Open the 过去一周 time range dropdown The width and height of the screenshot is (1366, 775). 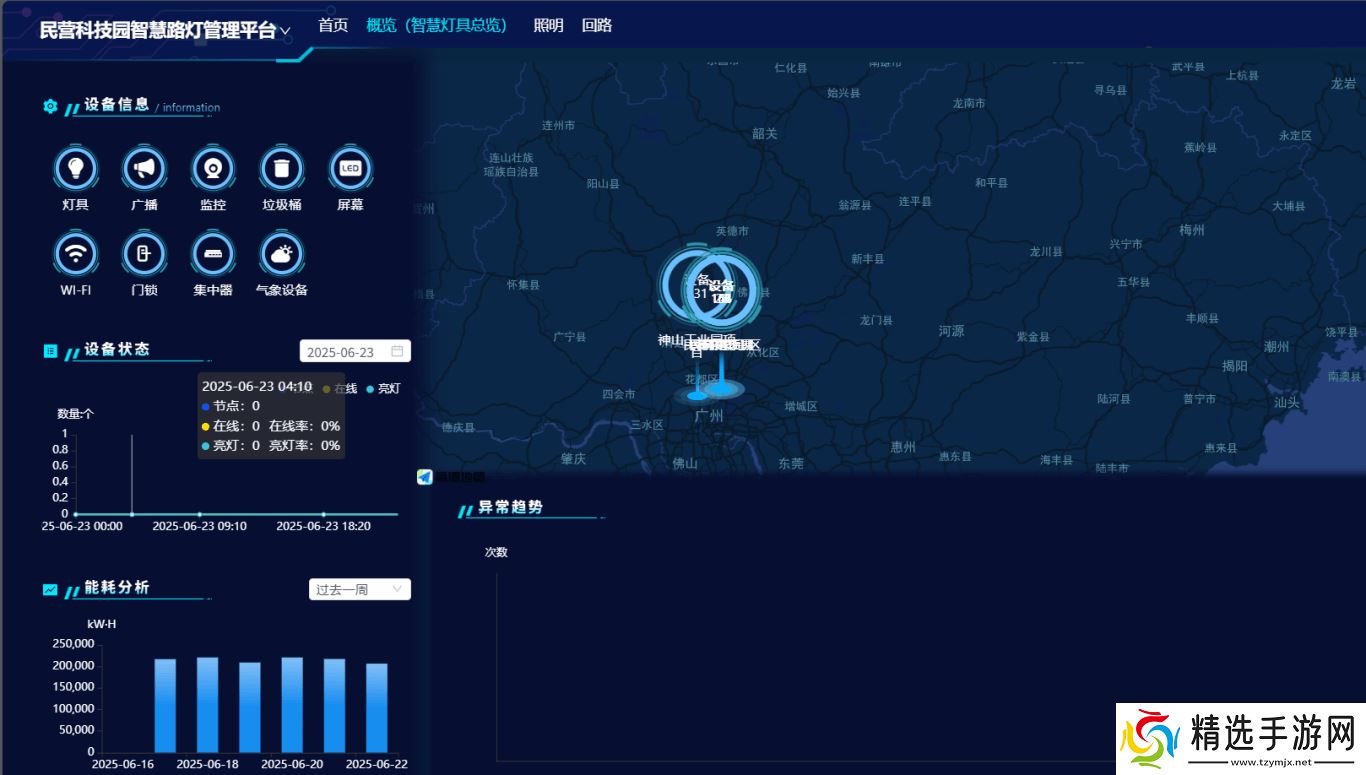click(x=359, y=590)
